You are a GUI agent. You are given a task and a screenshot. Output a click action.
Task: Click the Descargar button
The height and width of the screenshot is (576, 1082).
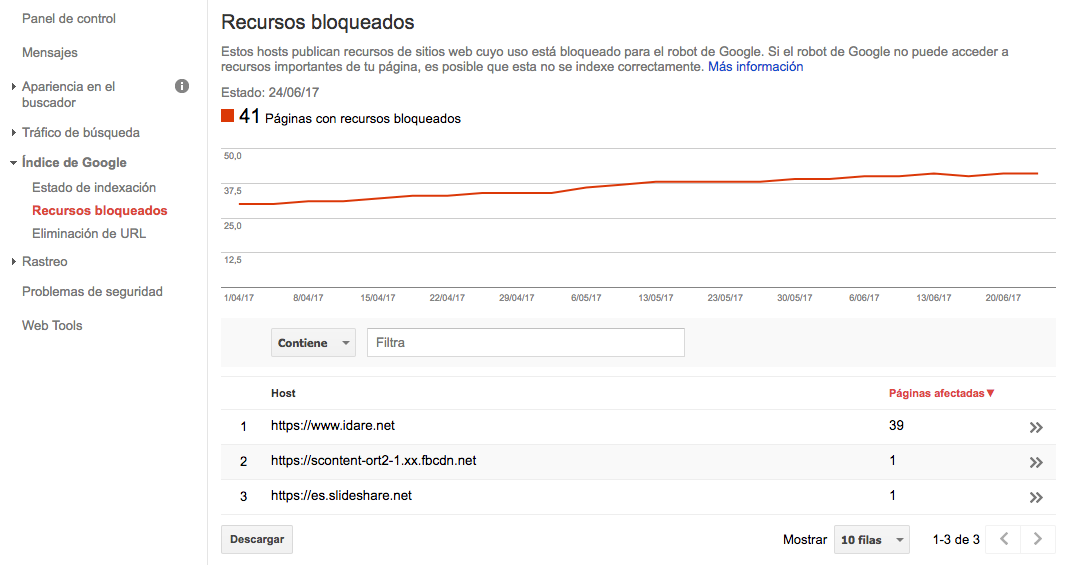click(x=255, y=539)
